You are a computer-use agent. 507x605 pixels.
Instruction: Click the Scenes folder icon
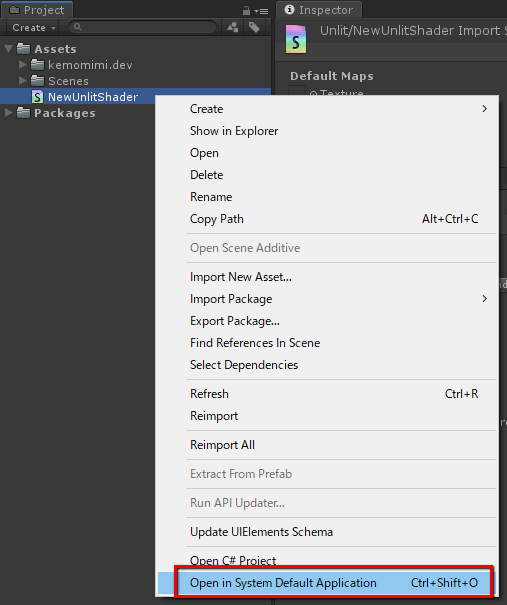[37, 81]
